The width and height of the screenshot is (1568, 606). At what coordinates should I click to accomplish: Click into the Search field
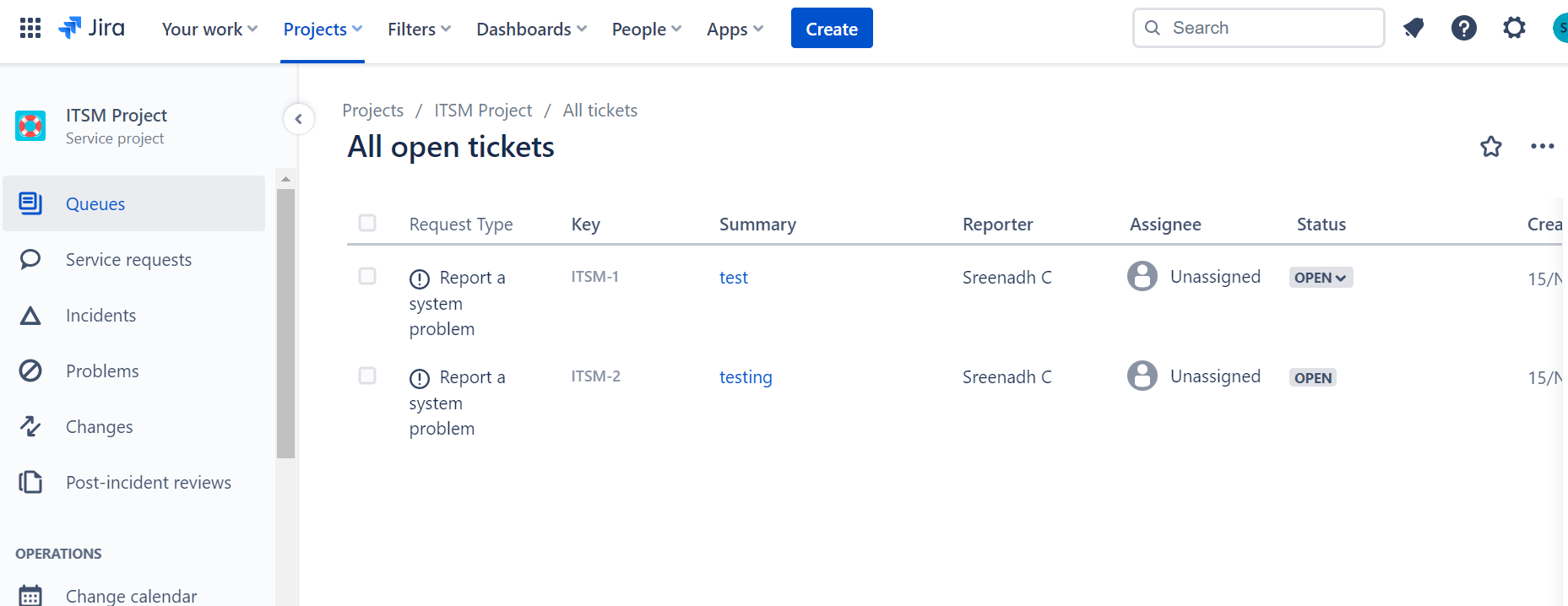click(x=1258, y=28)
